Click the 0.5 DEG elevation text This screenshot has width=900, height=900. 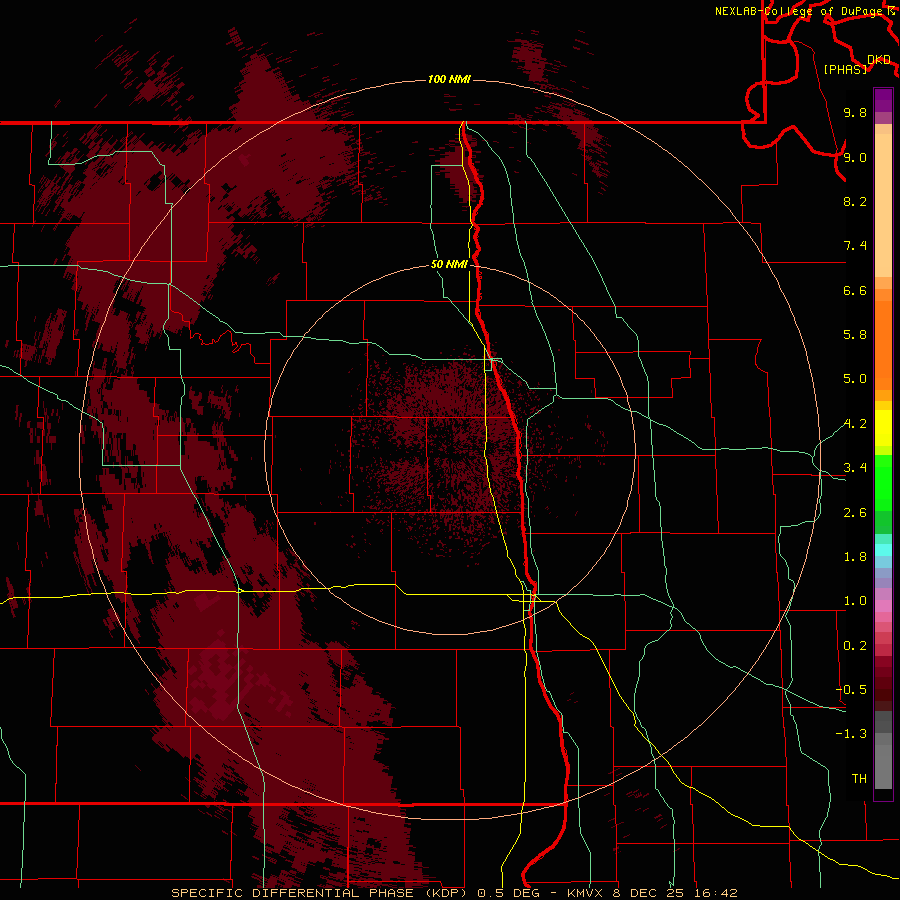[x=510, y=893]
